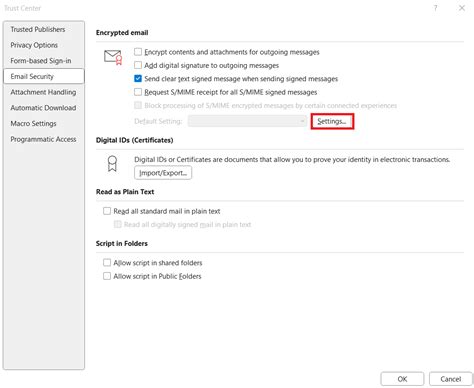Toggle Read all digitally signed mail checkbox
This screenshot has width=474, height=388.
coord(118,224)
